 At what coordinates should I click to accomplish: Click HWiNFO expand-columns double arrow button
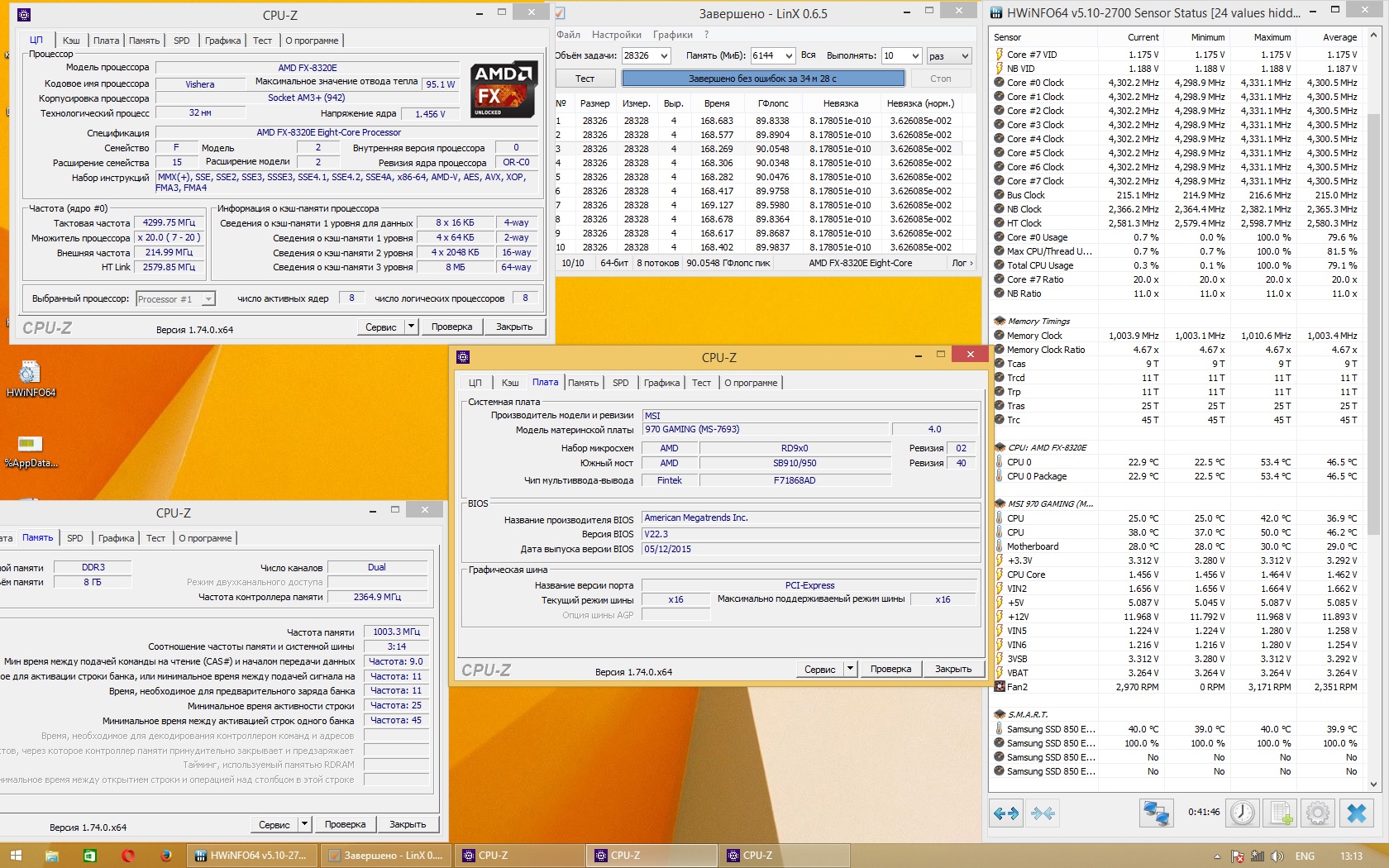pyautogui.click(x=1006, y=813)
